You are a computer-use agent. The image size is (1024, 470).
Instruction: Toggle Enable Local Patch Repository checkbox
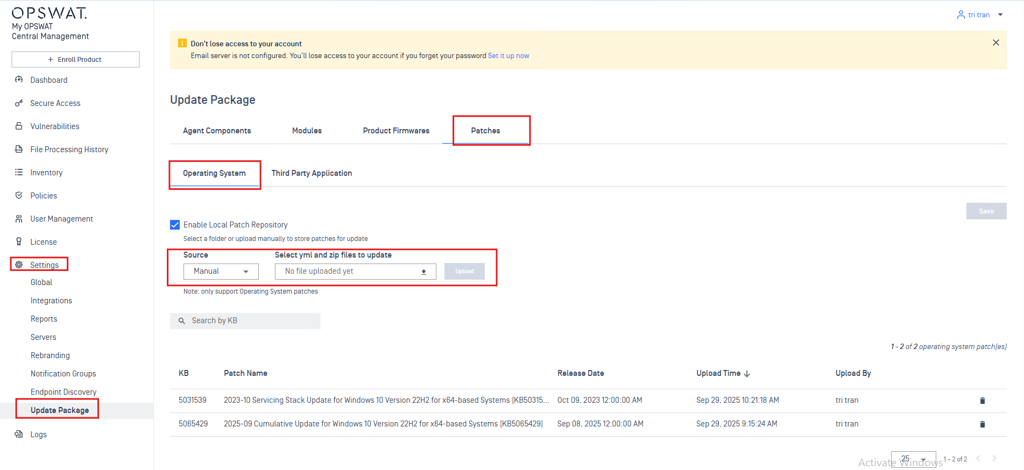point(175,225)
